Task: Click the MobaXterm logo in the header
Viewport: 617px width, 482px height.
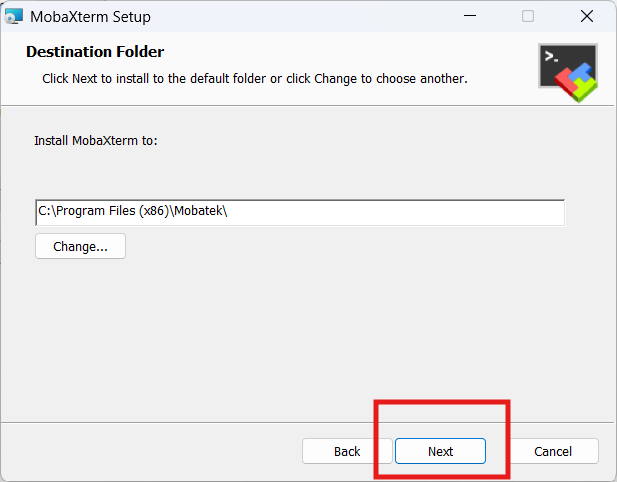Action: [567, 73]
